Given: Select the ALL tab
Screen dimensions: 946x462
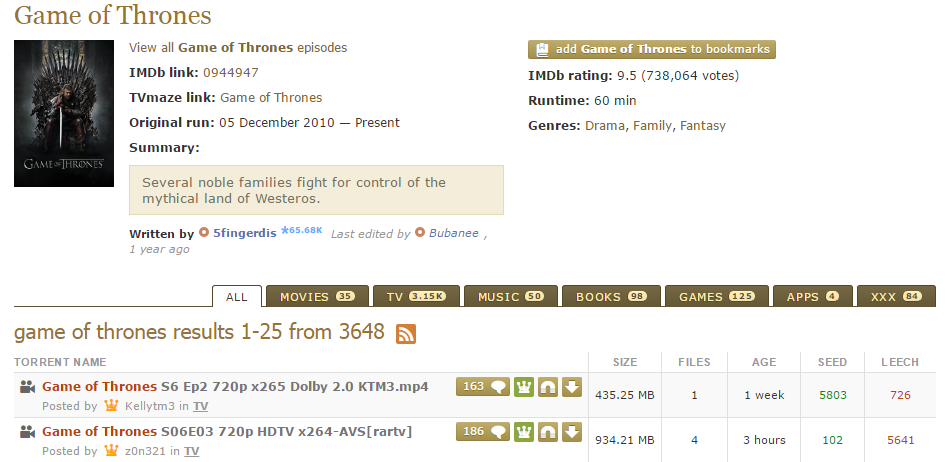Looking at the screenshot, I should point(236,297).
